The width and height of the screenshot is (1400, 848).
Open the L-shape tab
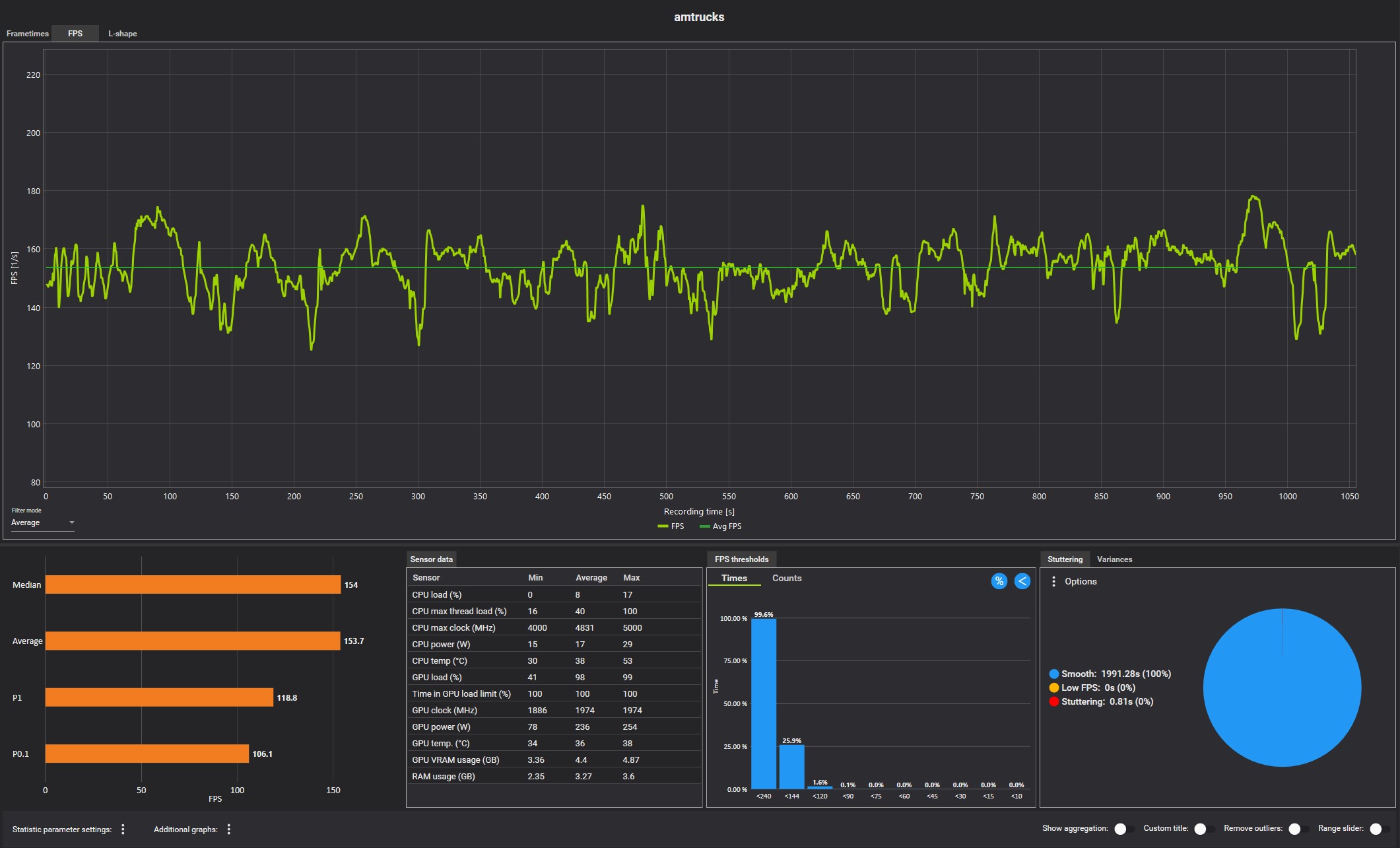pyautogui.click(x=123, y=34)
